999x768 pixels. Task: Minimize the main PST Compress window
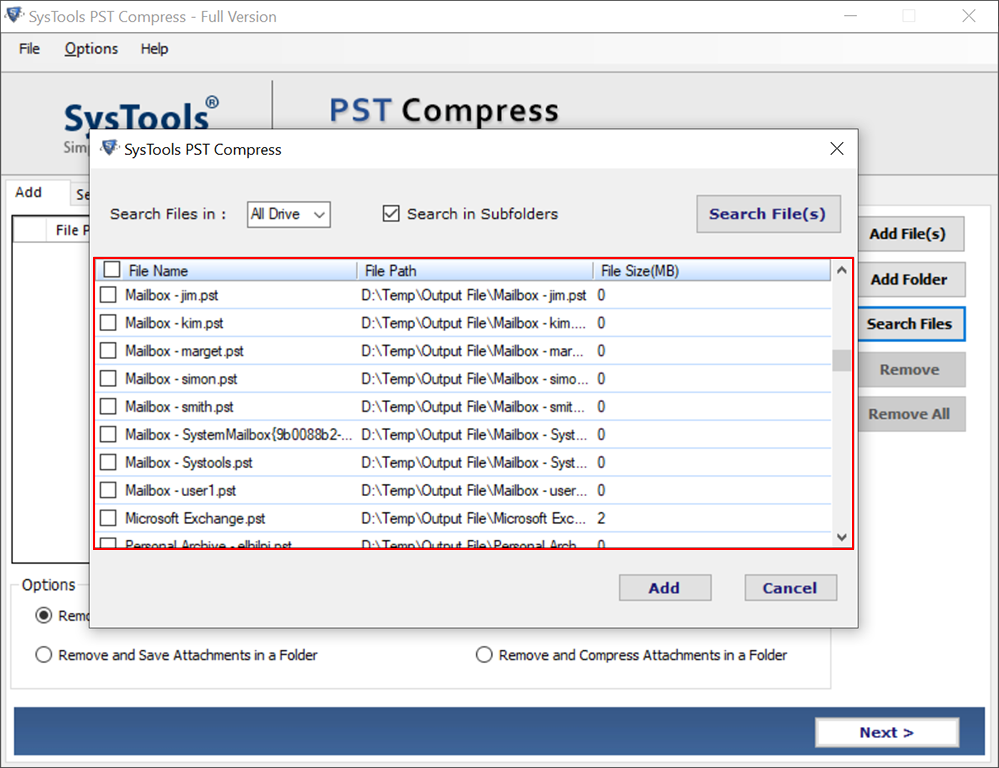[850, 16]
